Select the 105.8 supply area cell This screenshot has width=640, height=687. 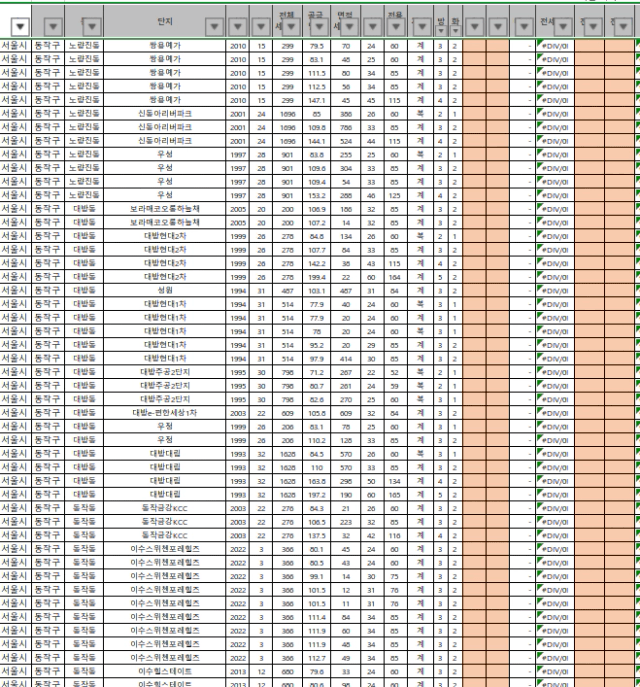pyautogui.click(x=316, y=413)
